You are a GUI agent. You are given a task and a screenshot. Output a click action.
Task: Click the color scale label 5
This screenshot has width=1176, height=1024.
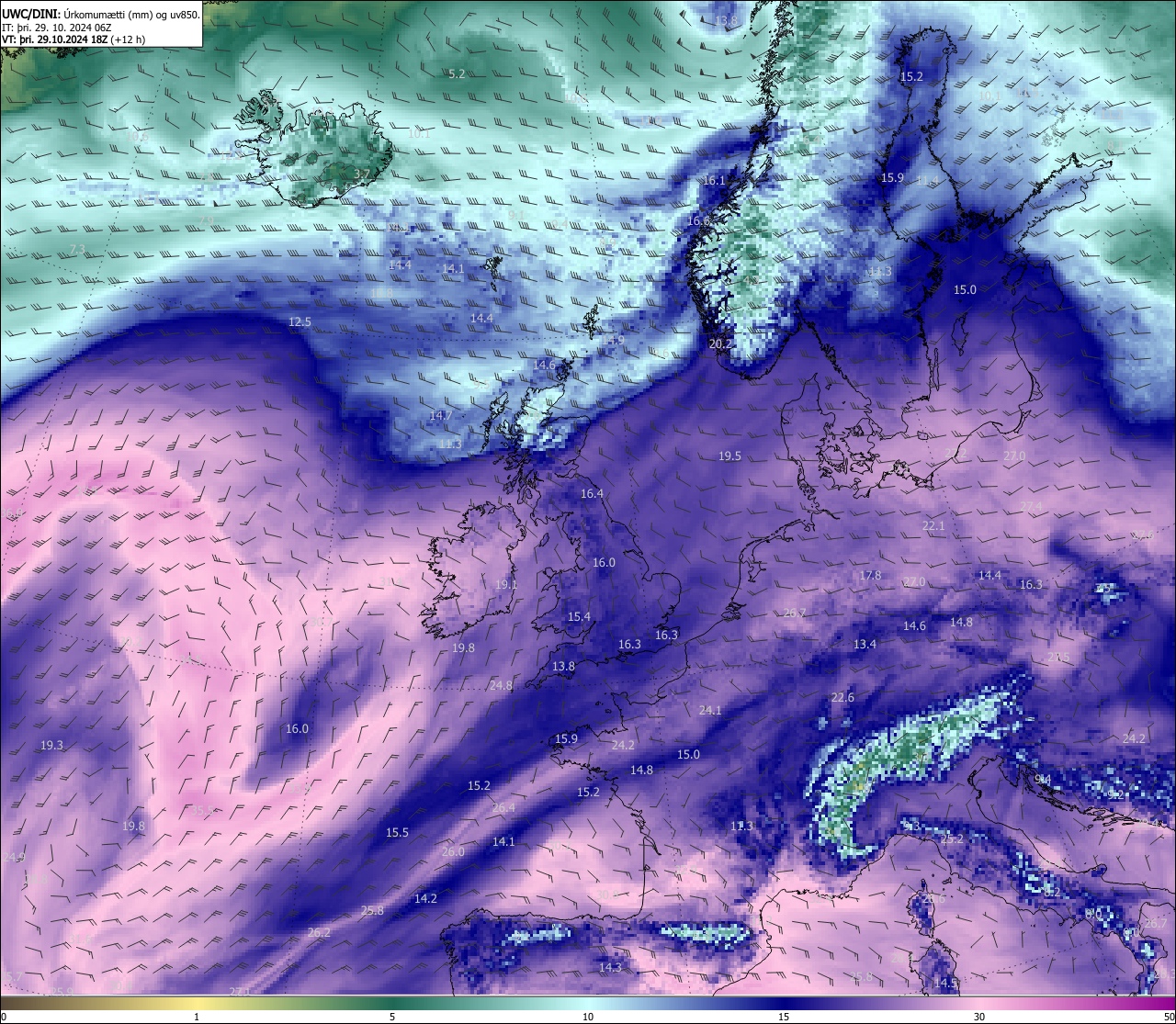point(392,1017)
